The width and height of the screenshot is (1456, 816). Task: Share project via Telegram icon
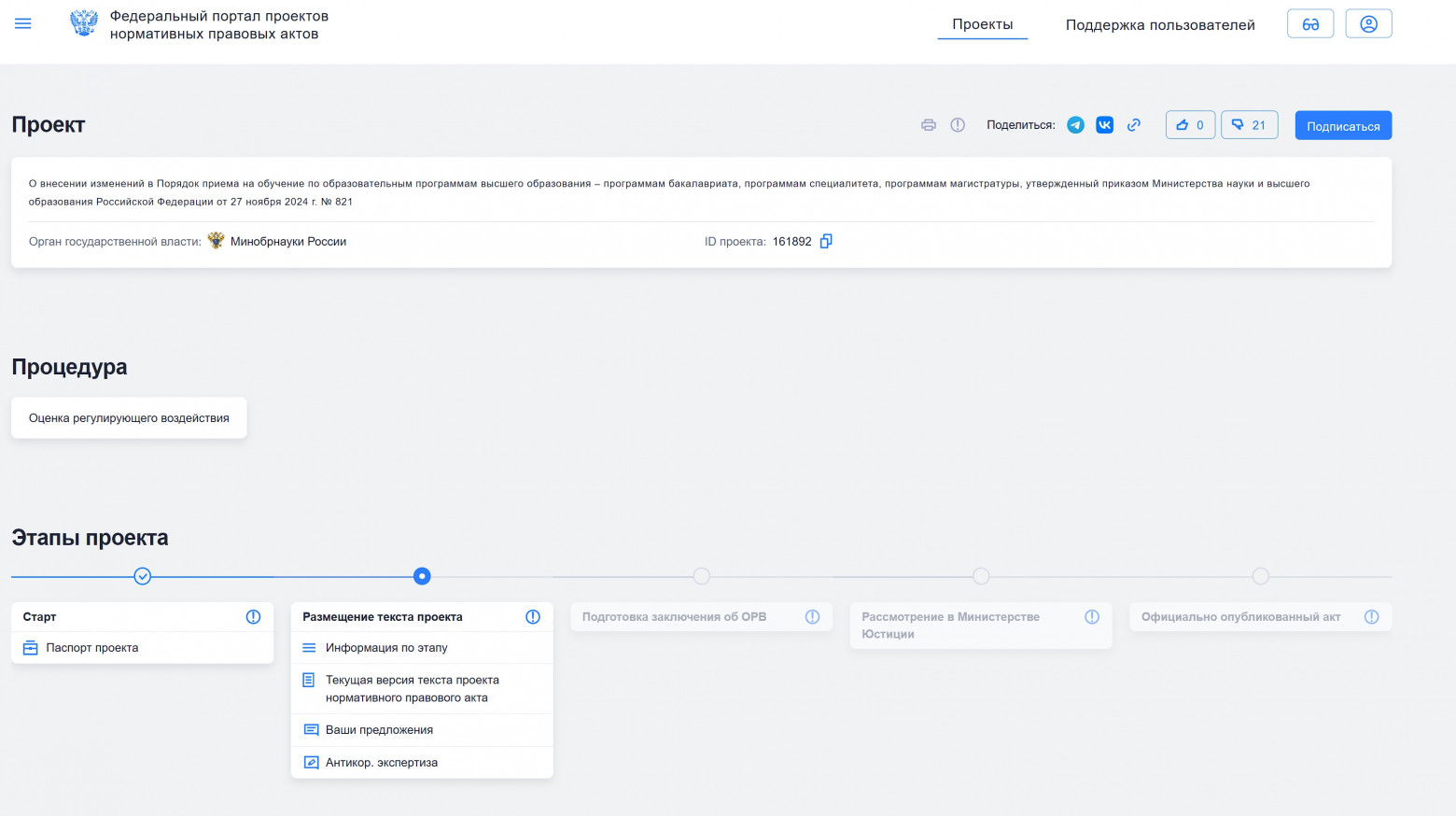(x=1075, y=125)
